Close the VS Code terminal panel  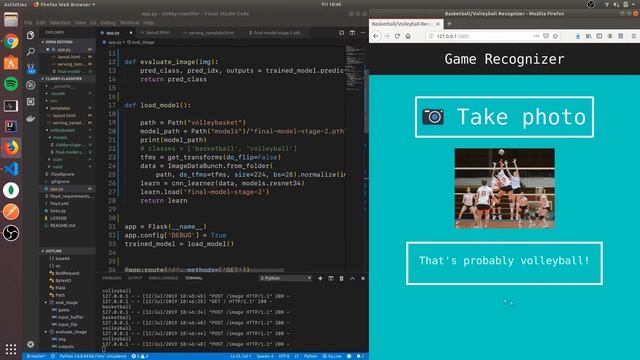(x=363, y=278)
